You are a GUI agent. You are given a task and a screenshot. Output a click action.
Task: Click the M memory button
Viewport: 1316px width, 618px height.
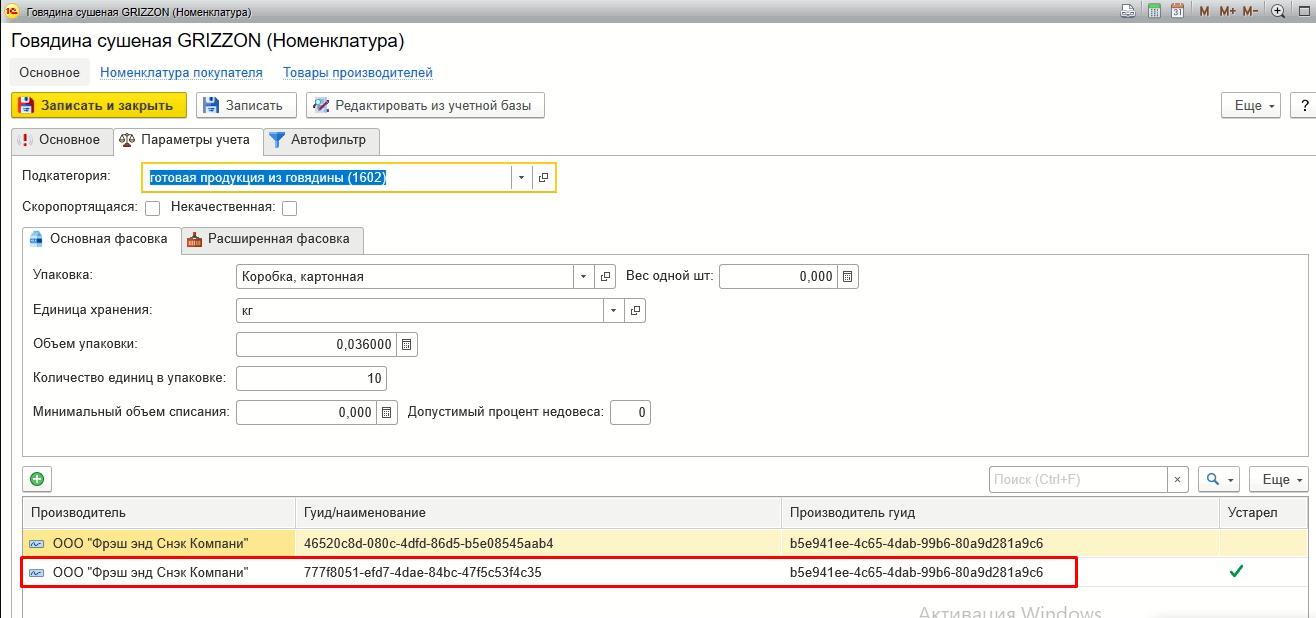click(1204, 11)
